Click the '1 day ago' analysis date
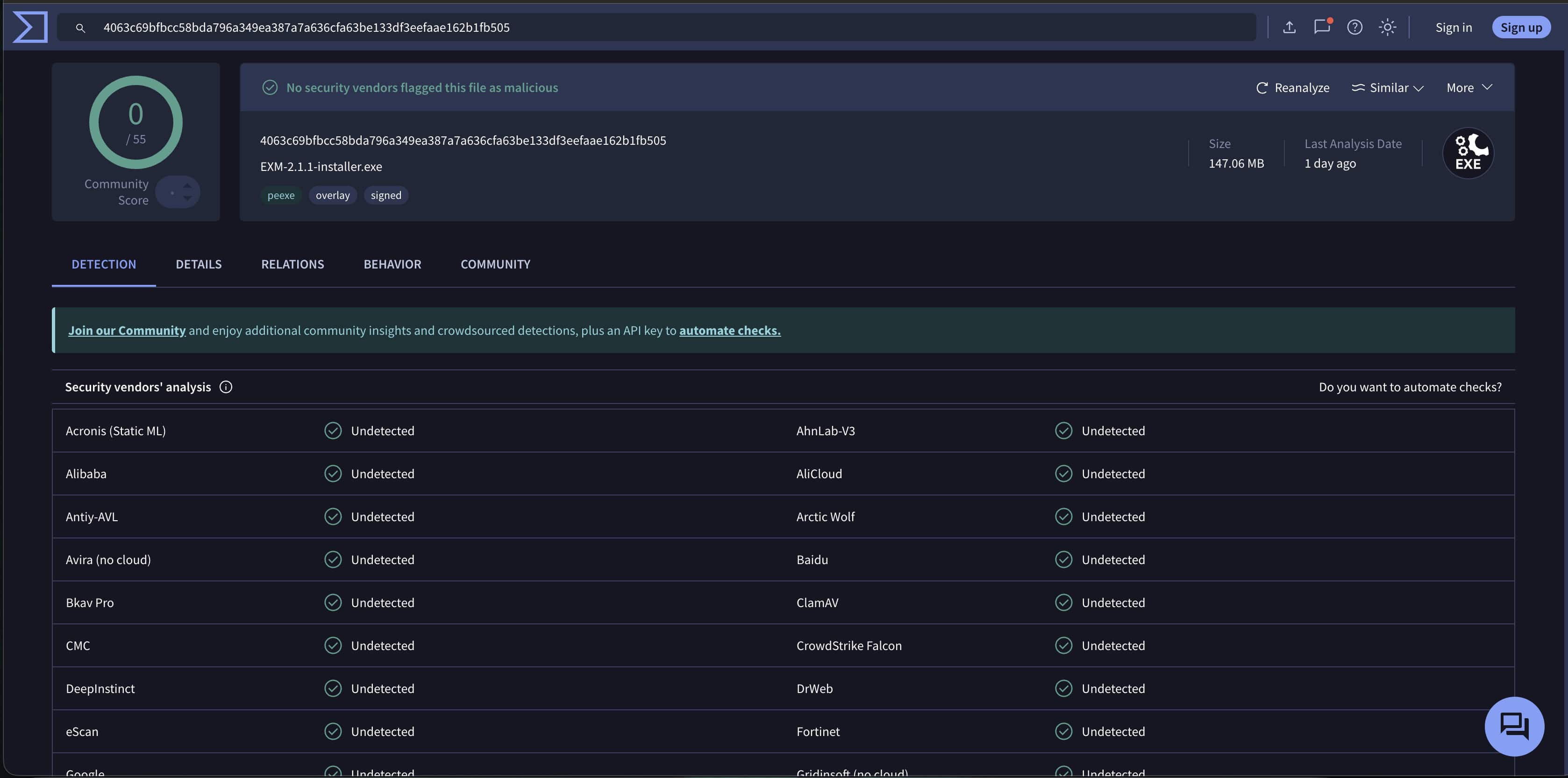The height and width of the screenshot is (778, 1568). [1330, 163]
